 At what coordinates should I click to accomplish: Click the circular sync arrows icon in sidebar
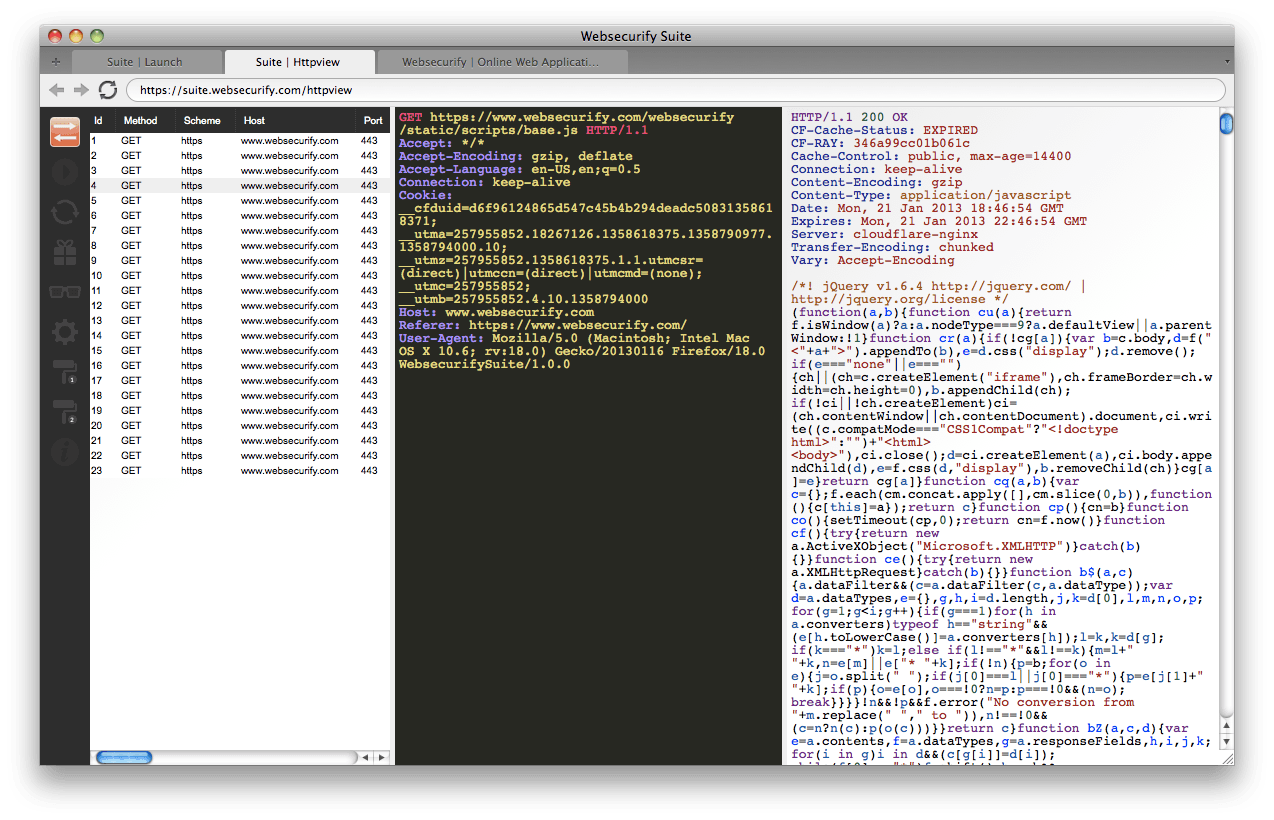click(65, 212)
